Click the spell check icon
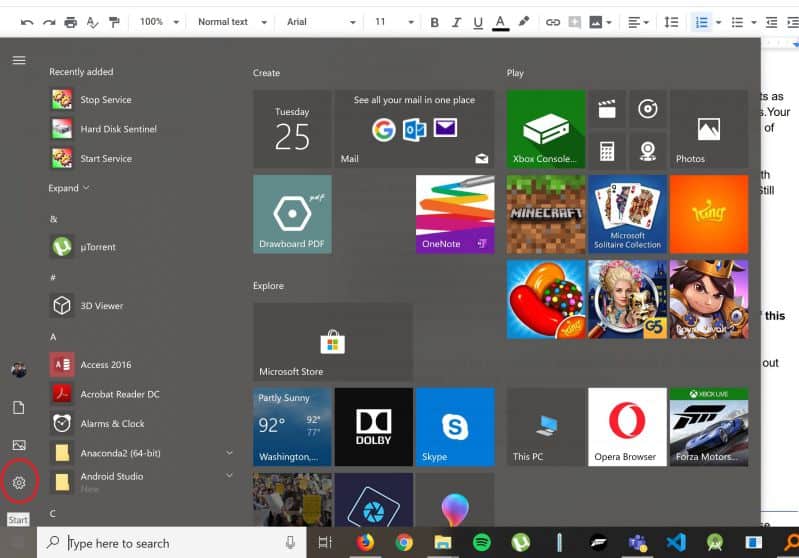 (92, 22)
